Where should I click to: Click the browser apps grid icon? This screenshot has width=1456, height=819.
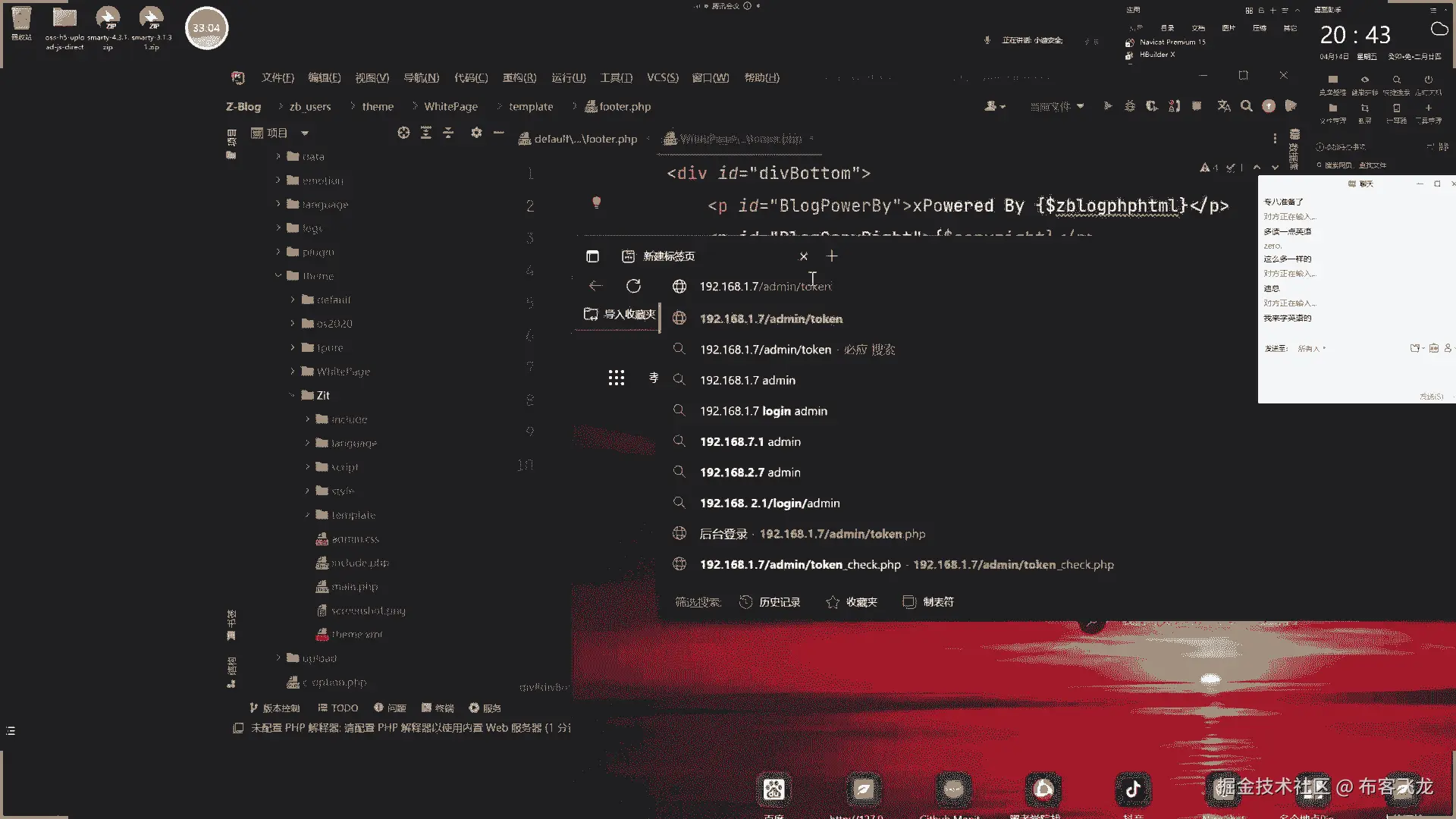[617, 378]
